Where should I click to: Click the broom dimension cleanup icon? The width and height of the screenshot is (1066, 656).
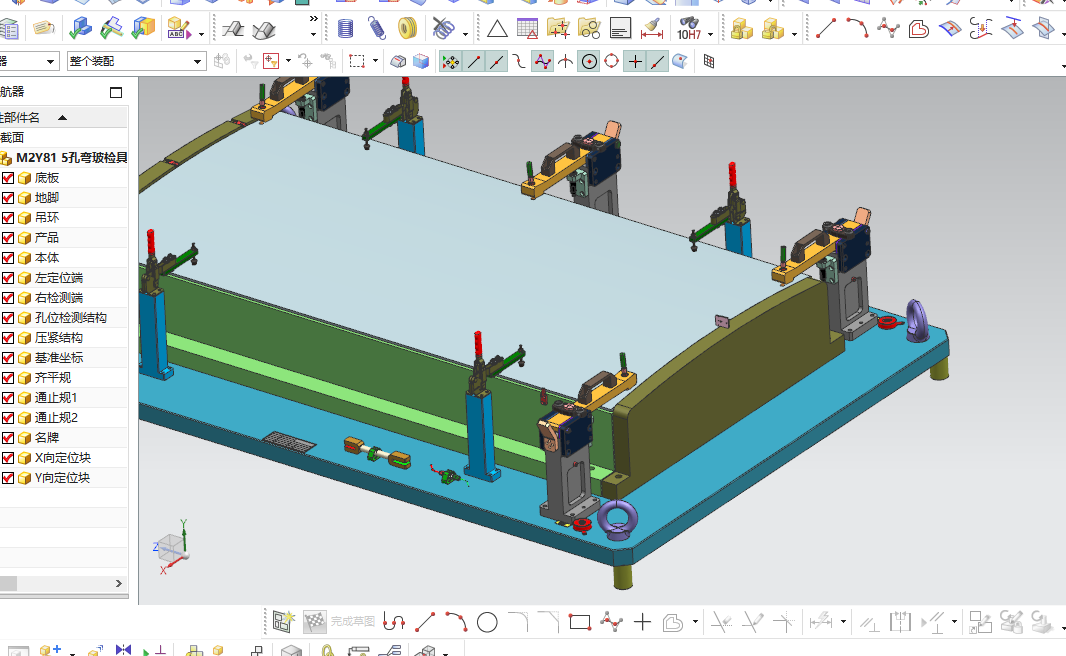click(652, 29)
